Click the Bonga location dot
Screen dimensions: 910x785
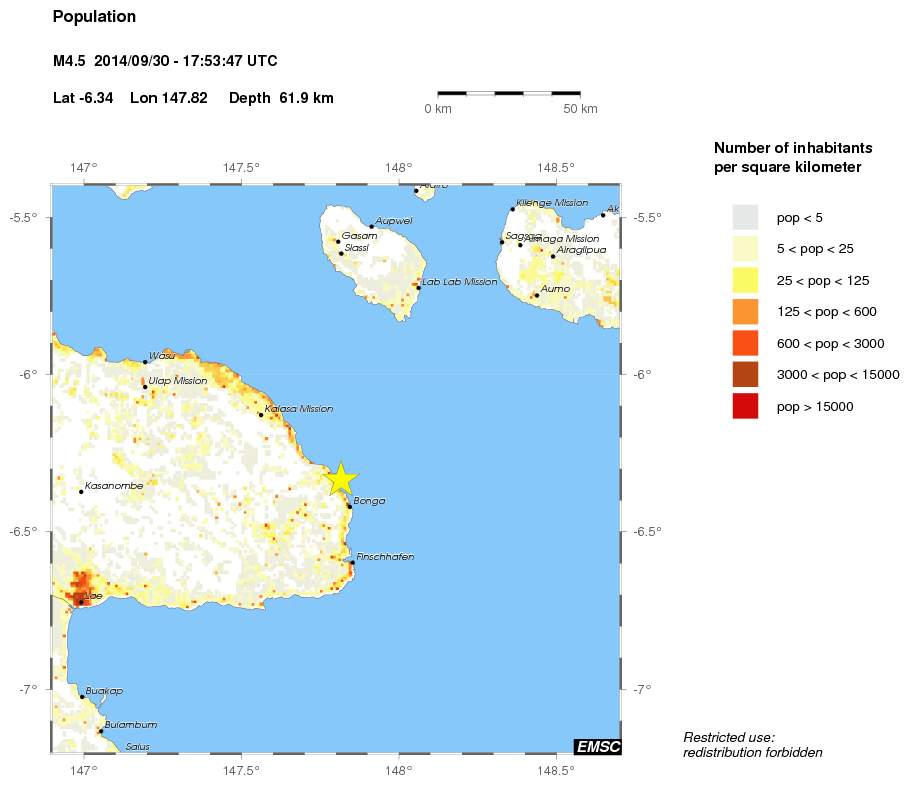tap(350, 507)
